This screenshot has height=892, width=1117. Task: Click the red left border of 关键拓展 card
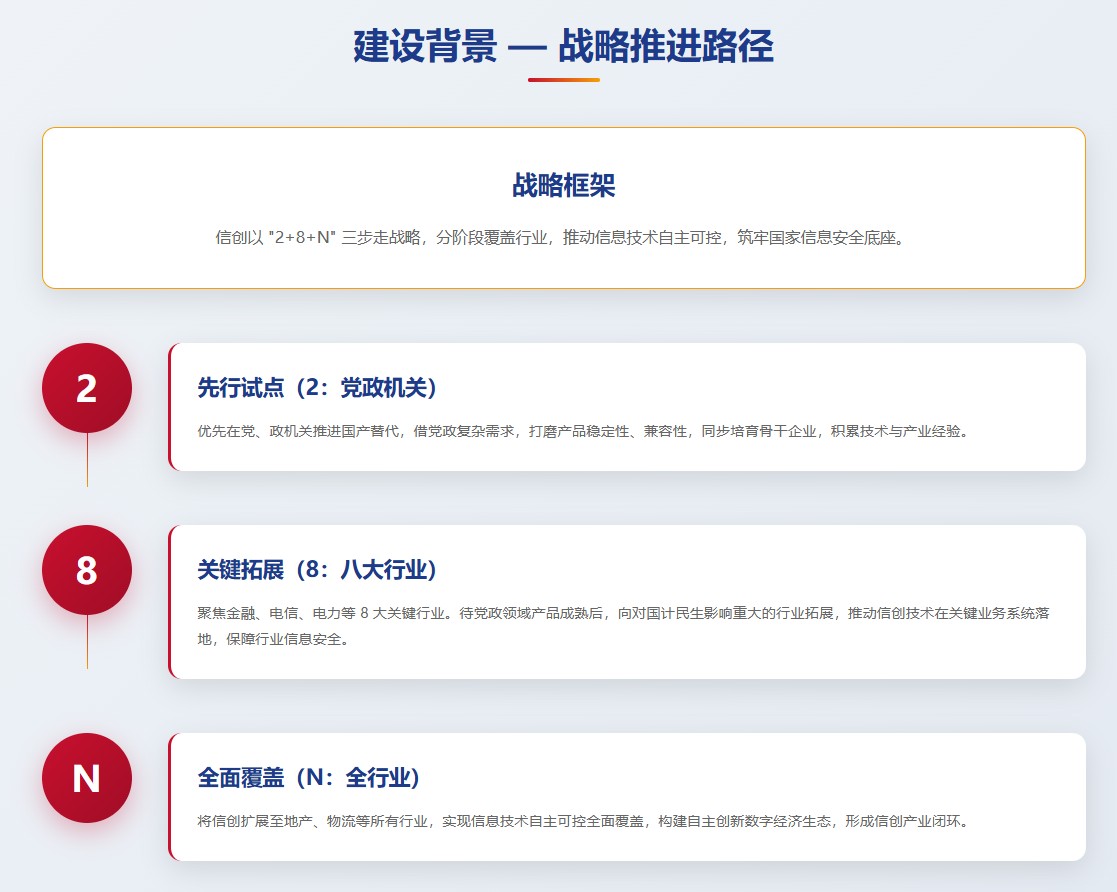[x=170, y=602]
